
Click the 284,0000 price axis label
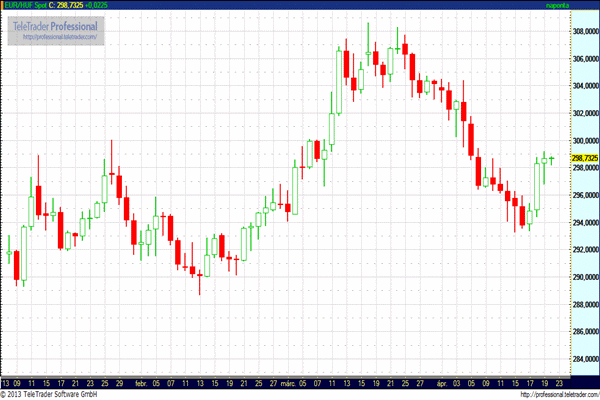coord(583,359)
